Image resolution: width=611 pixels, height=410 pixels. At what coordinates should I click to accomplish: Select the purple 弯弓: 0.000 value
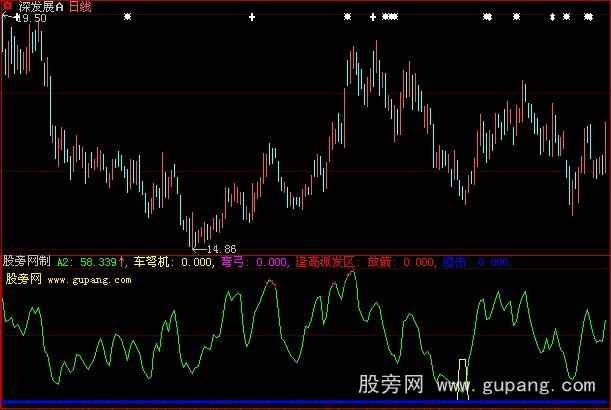(254, 262)
